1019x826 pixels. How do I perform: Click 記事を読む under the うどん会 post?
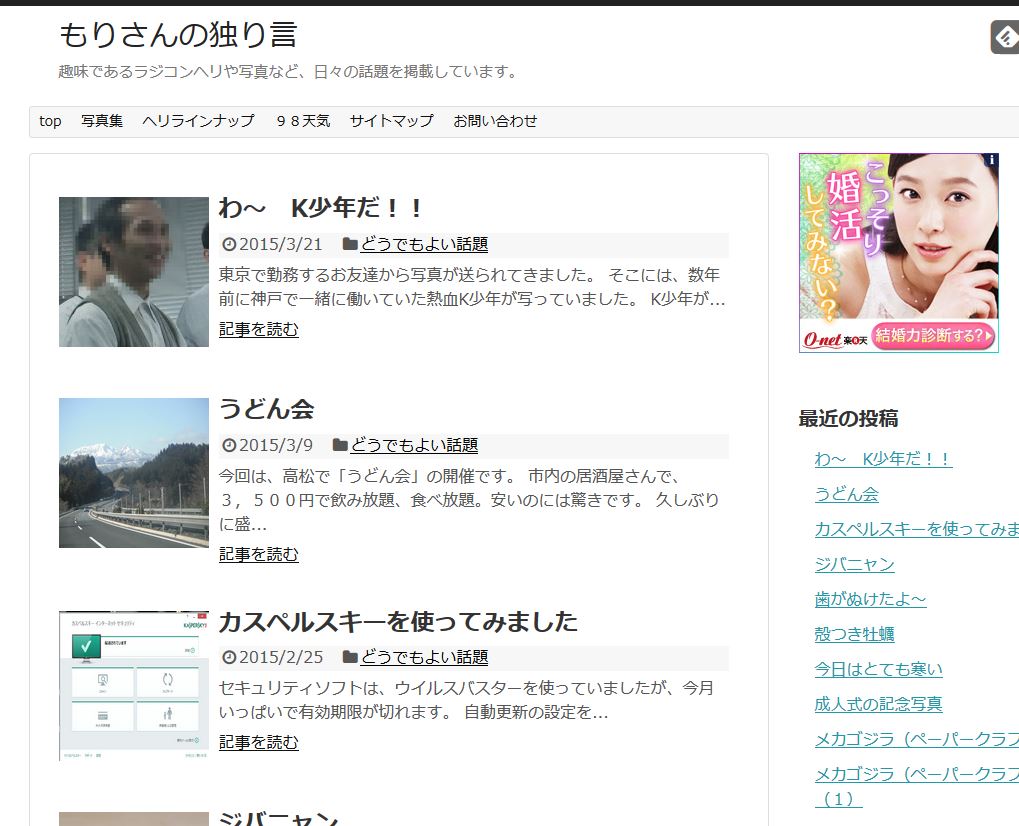[258, 554]
